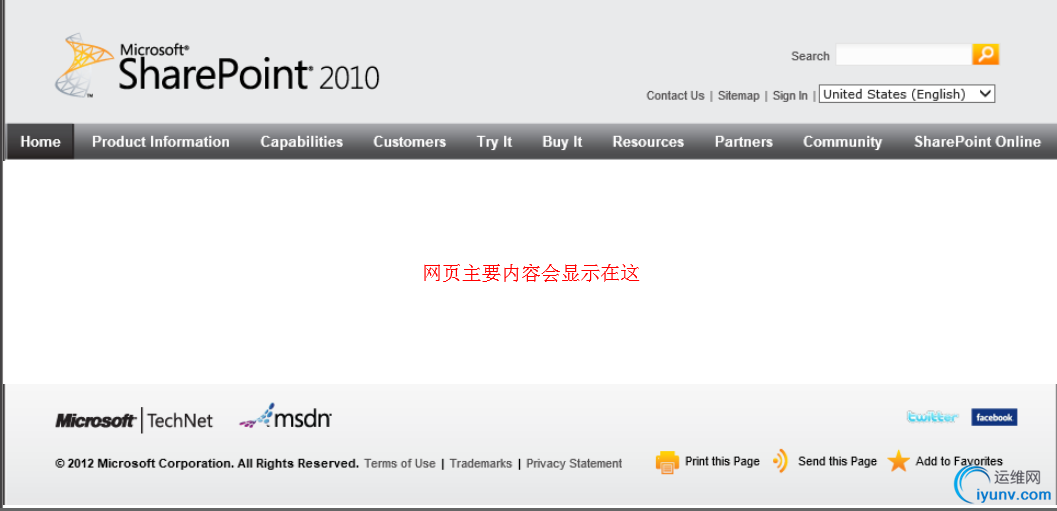The image size is (1057, 511).
Task: Click the Microsoft TechNet logo
Action: (x=134, y=421)
